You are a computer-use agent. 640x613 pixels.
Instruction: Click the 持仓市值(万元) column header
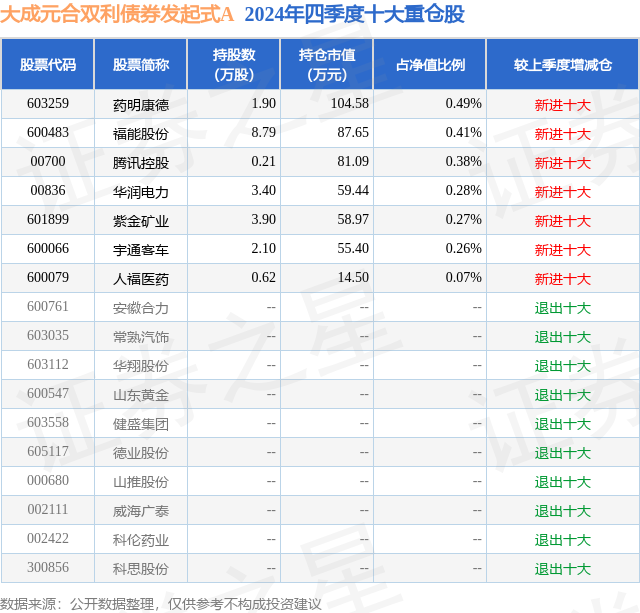[x=327, y=64]
